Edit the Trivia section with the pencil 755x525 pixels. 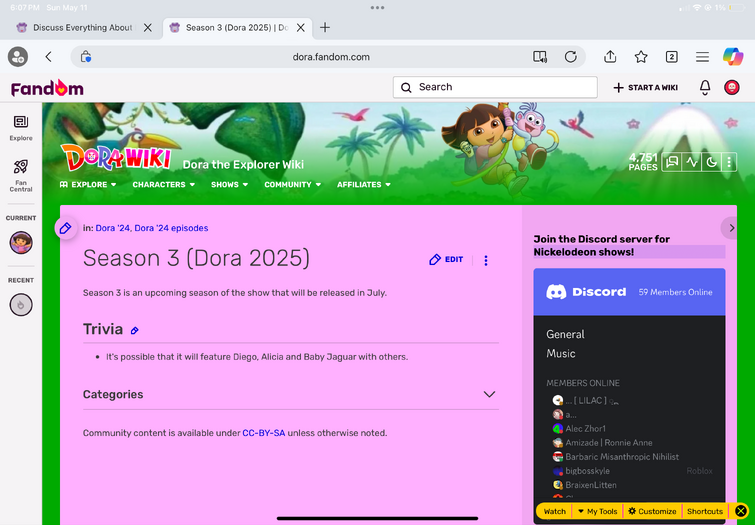click(135, 330)
